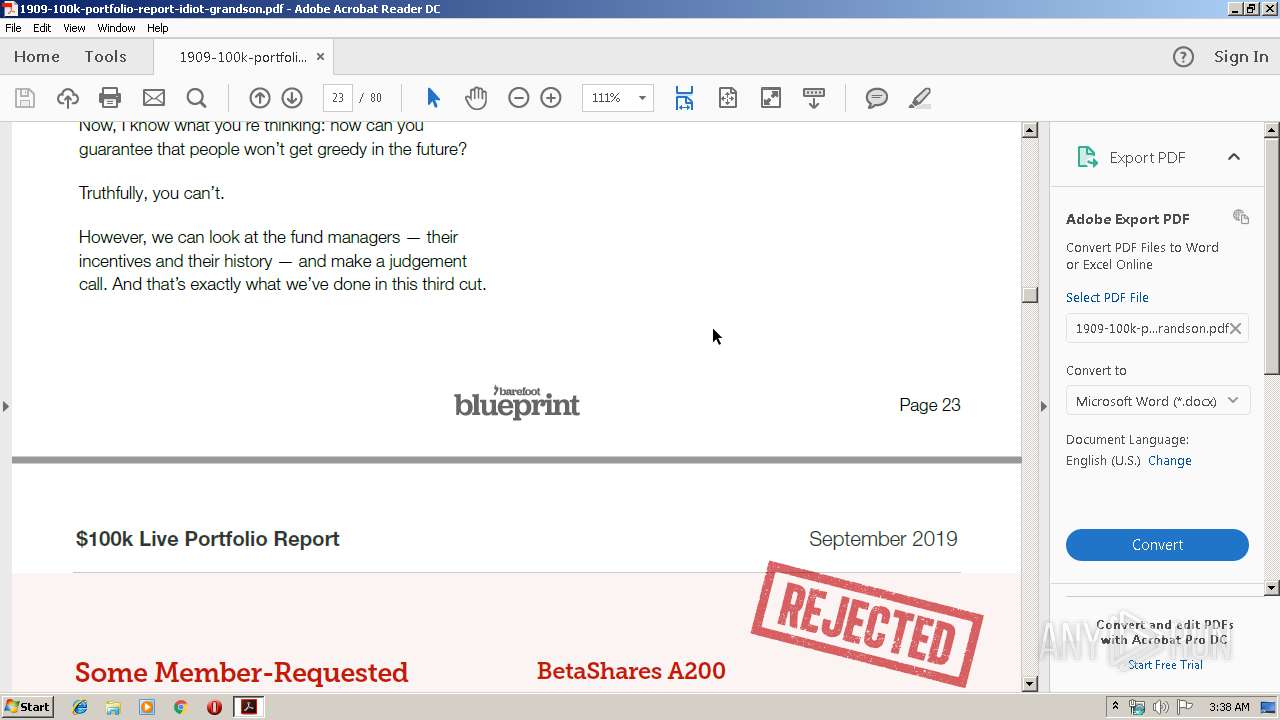1280x720 pixels.
Task: Click the Start Free Trial link
Action: point(1165,665)
